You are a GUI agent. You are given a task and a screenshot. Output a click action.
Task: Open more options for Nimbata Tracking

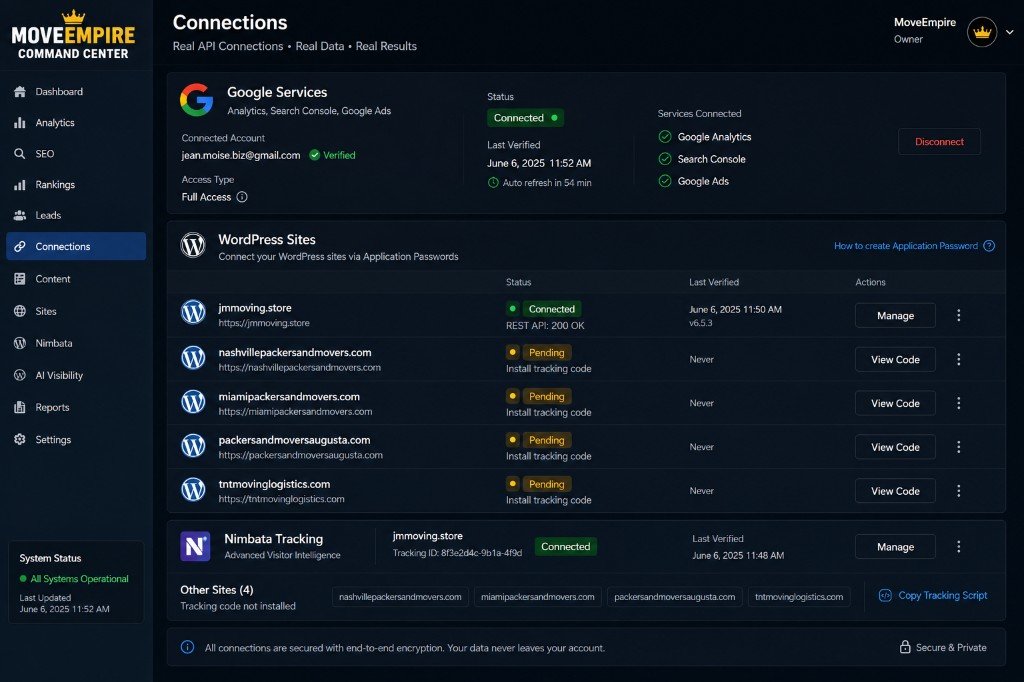(958, 547)
